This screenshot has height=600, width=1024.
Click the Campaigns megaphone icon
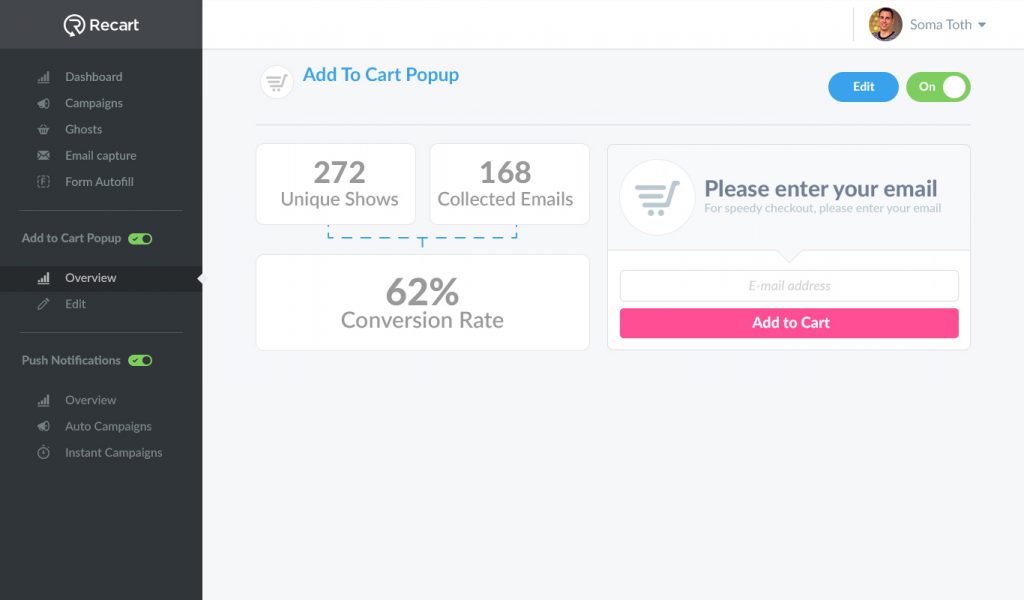pos(44,103)
